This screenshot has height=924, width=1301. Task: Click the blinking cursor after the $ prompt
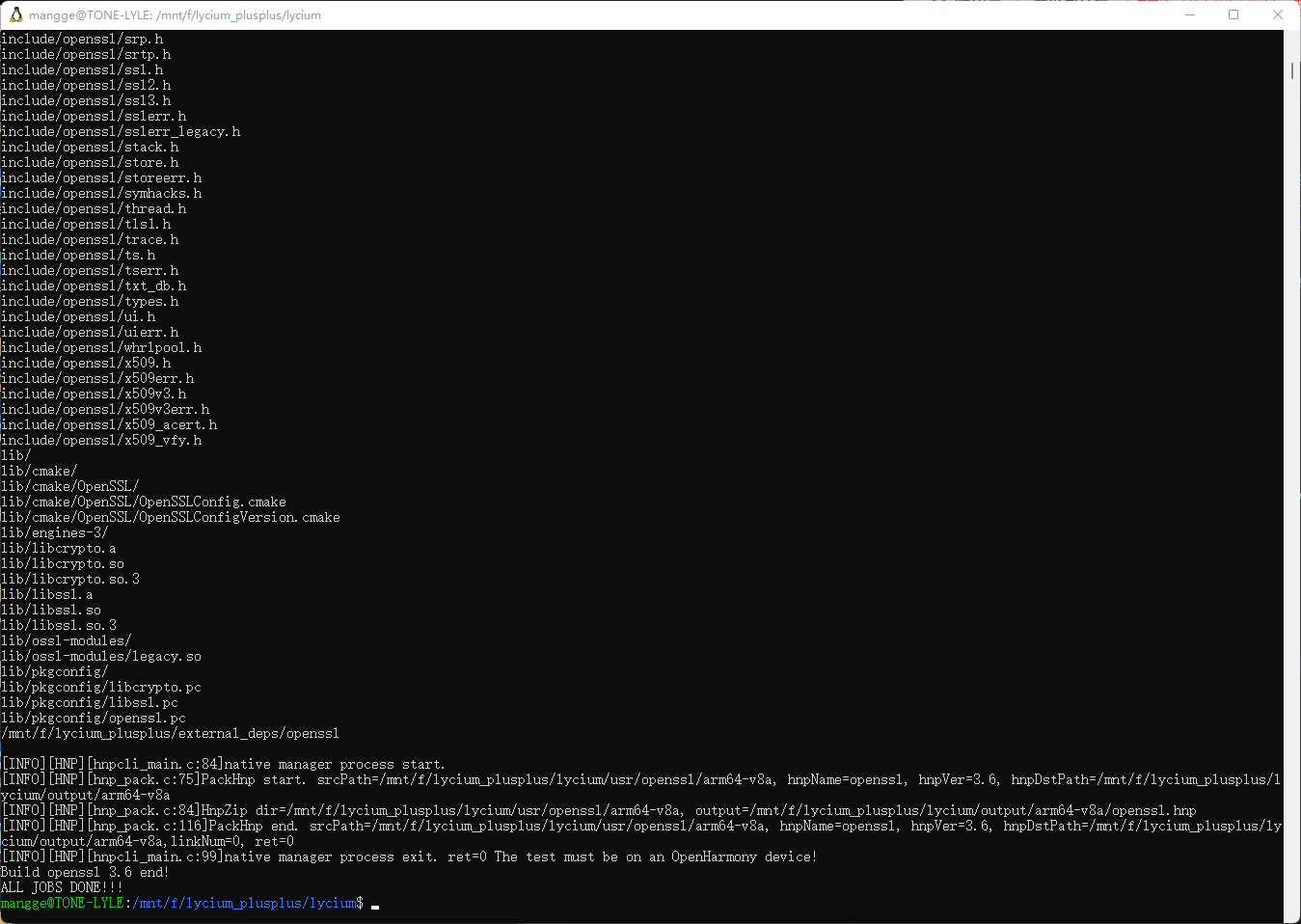pos(375,906)
